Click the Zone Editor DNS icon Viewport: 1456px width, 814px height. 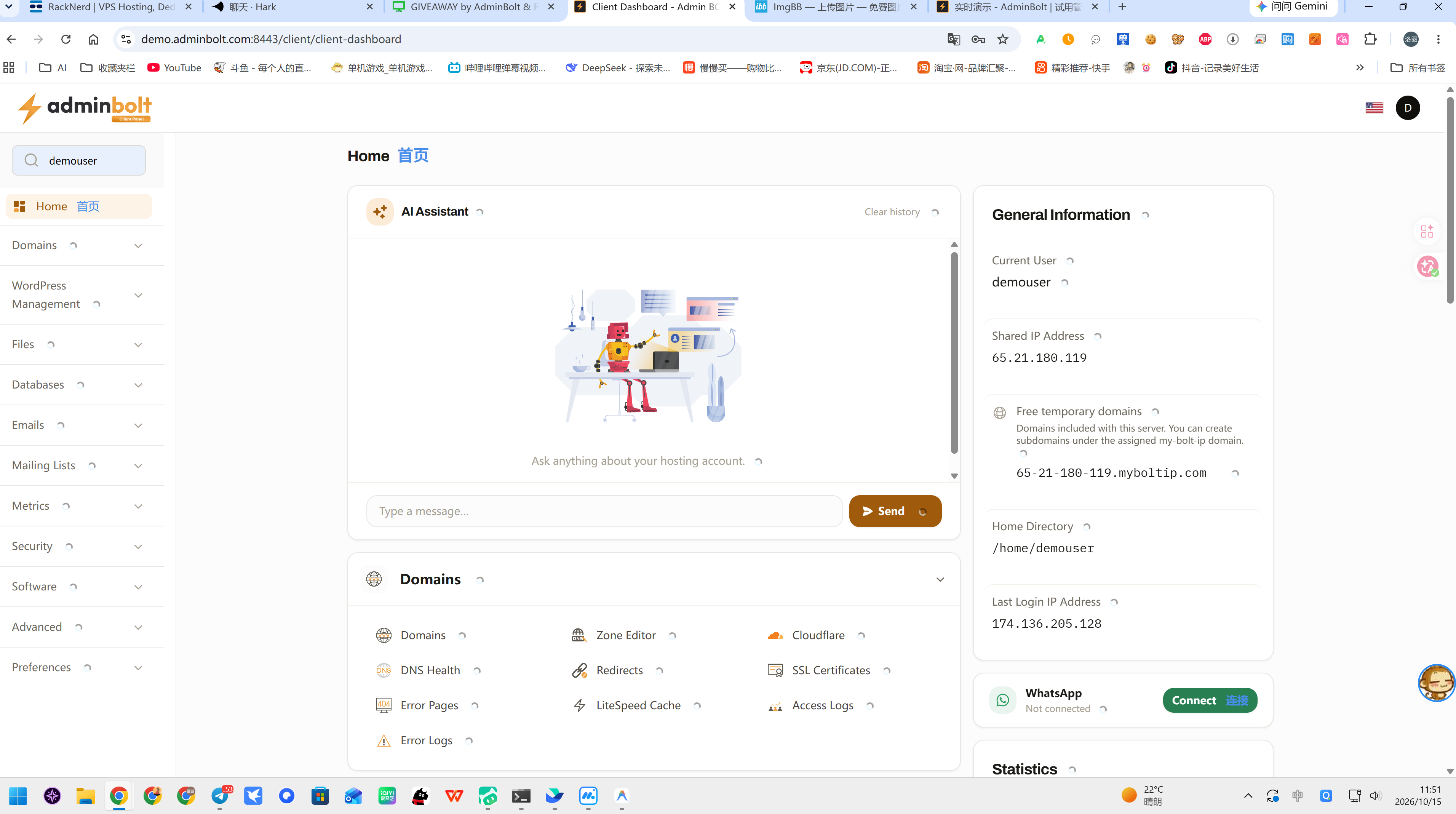pos(579,635)
